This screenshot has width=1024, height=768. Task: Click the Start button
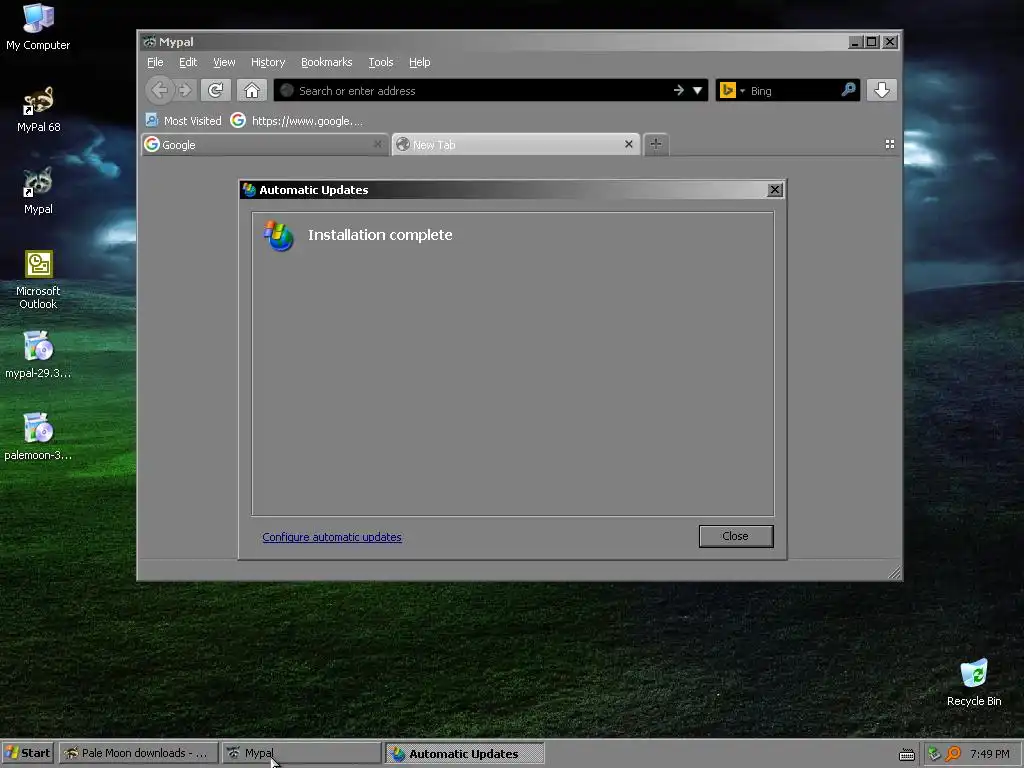(x=27, y=753)
